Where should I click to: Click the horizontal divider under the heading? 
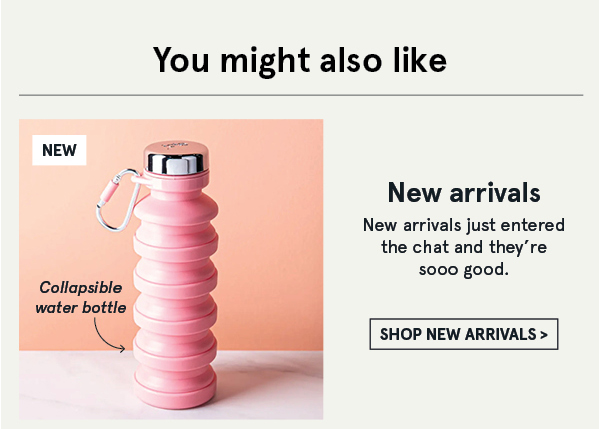[x=301, y=95]
